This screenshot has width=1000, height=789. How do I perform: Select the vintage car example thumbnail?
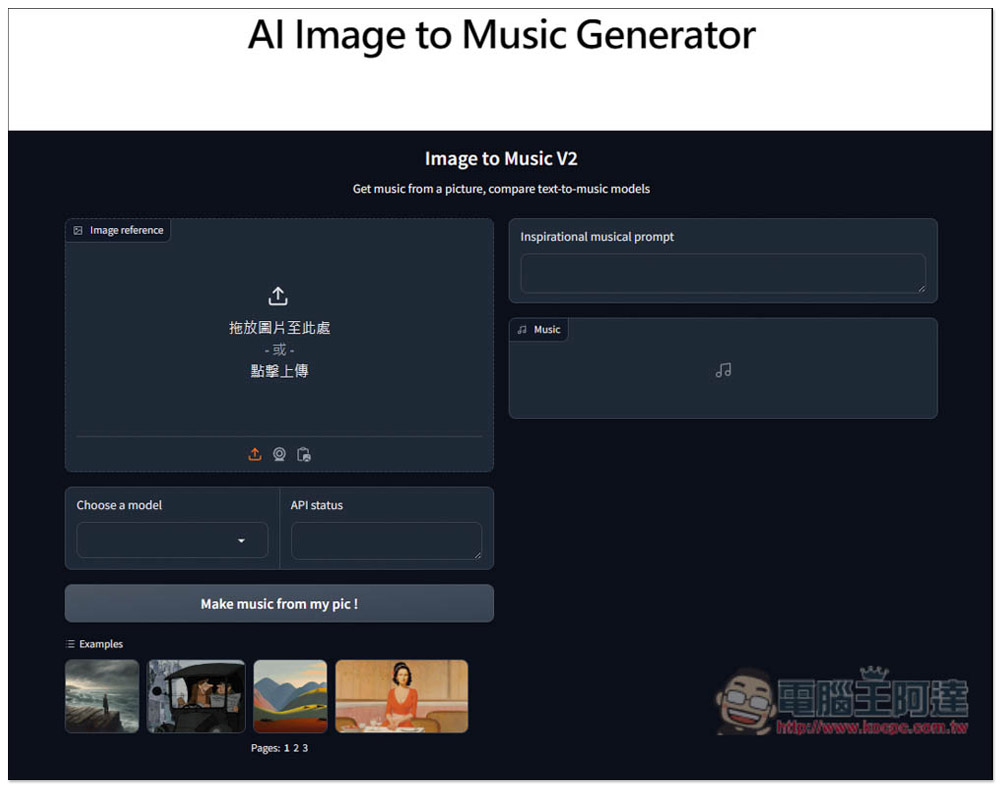196,696
